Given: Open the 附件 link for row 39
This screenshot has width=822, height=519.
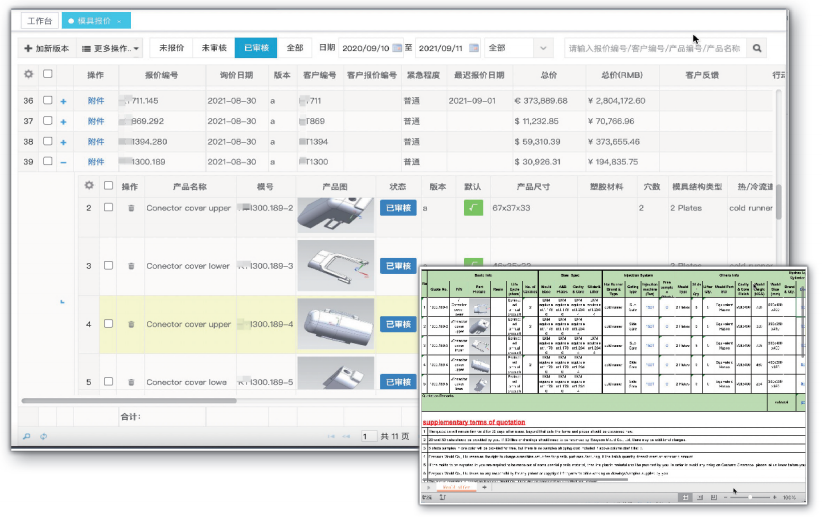Looking at the screenshot, I should click(96, 162).
